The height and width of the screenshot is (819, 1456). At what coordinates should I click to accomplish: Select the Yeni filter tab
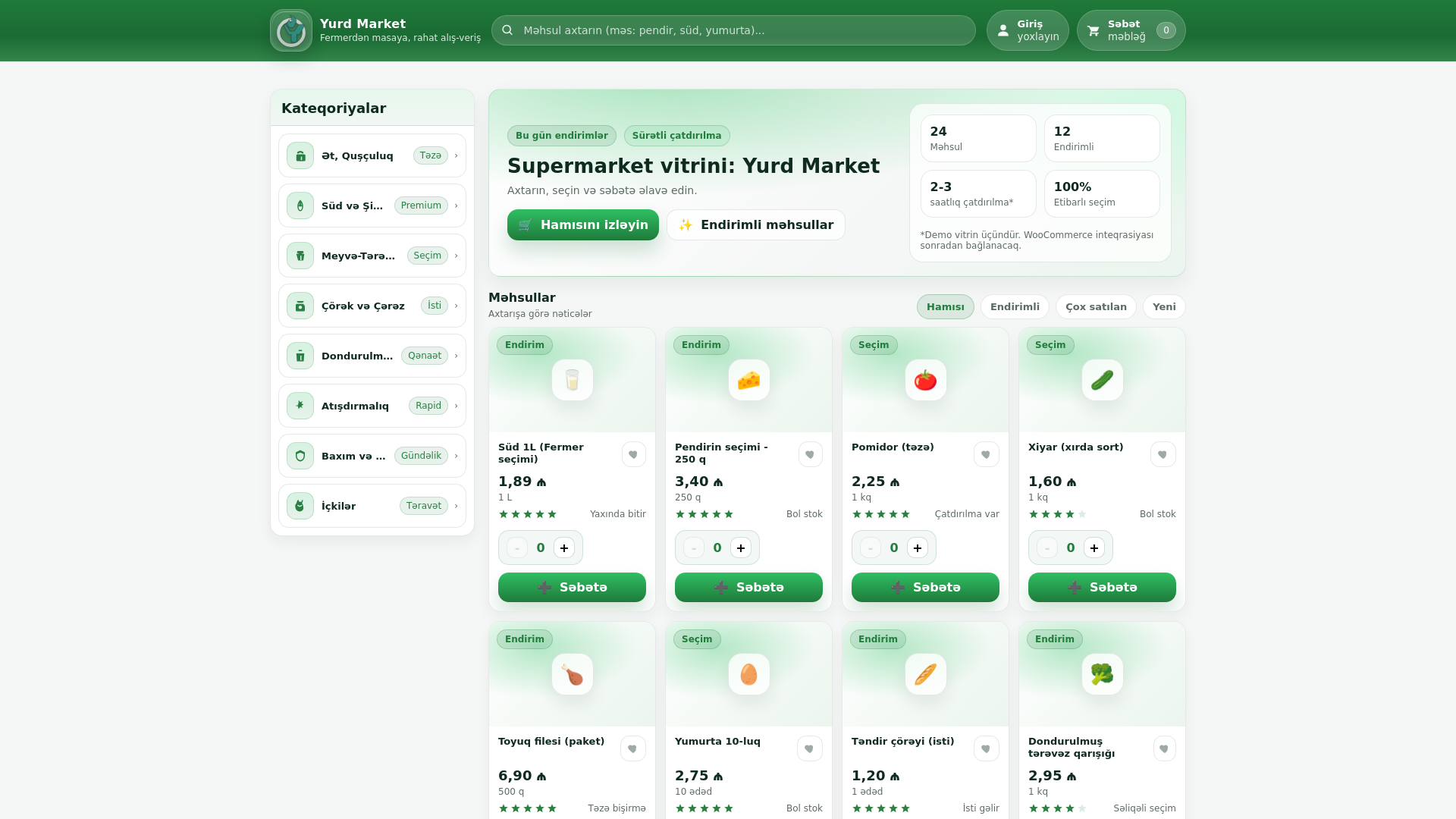coord(1164,306)
